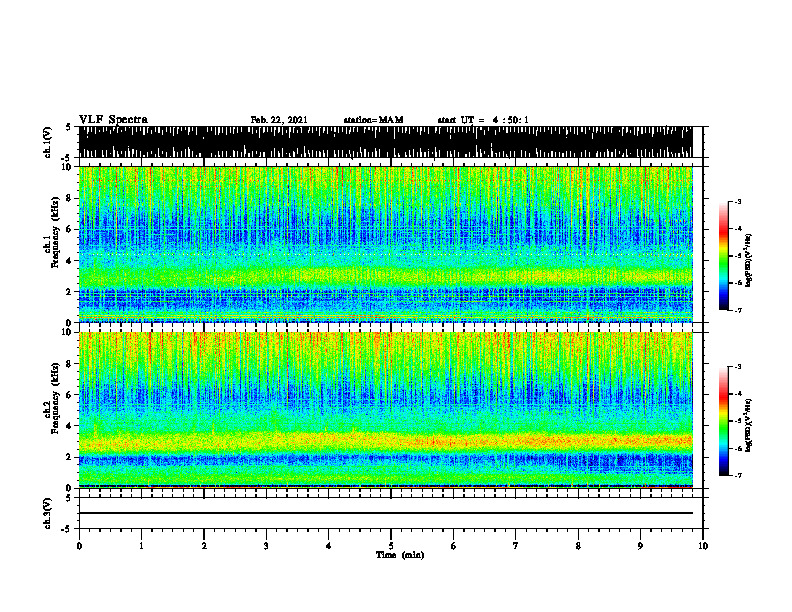Image resolution: width=792 pixels, height=612 pixels.
Task: Click the "5" tick on ch.1(V) axis
Action: pos(68,128)
